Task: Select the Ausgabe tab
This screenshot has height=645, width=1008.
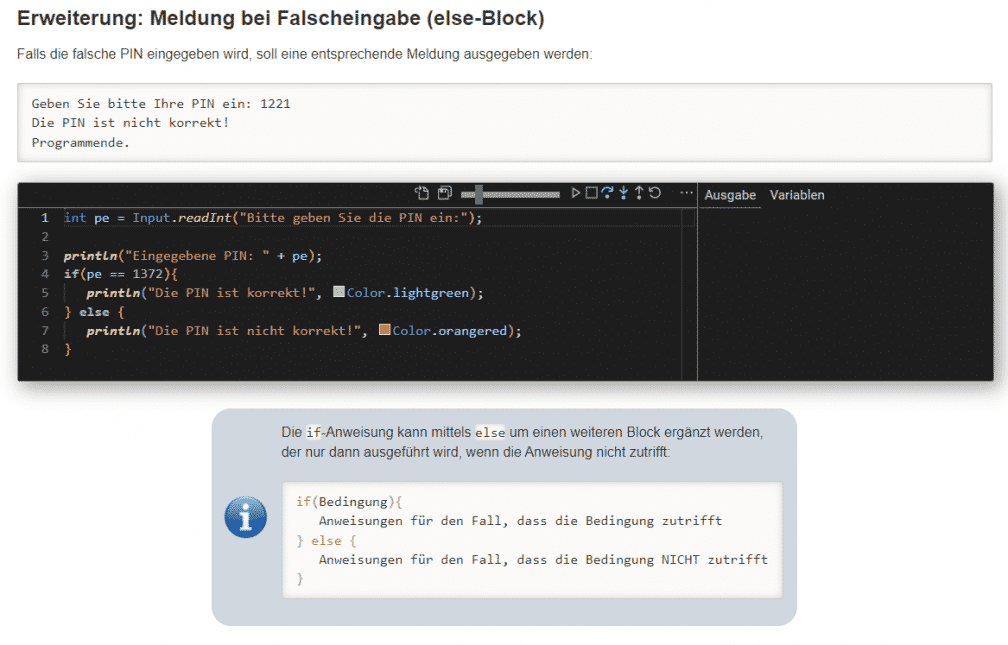Action: 730,195
